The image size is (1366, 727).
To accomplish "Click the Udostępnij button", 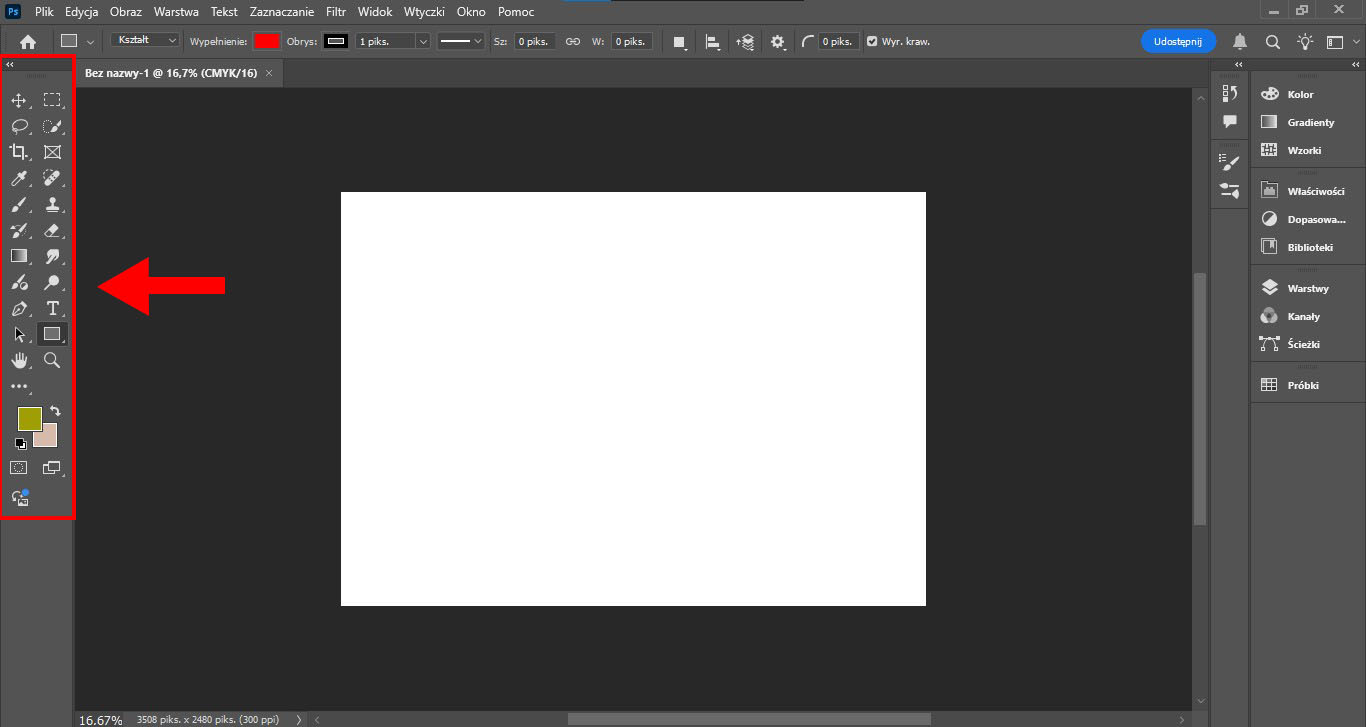I will (x=1178, y=41).
